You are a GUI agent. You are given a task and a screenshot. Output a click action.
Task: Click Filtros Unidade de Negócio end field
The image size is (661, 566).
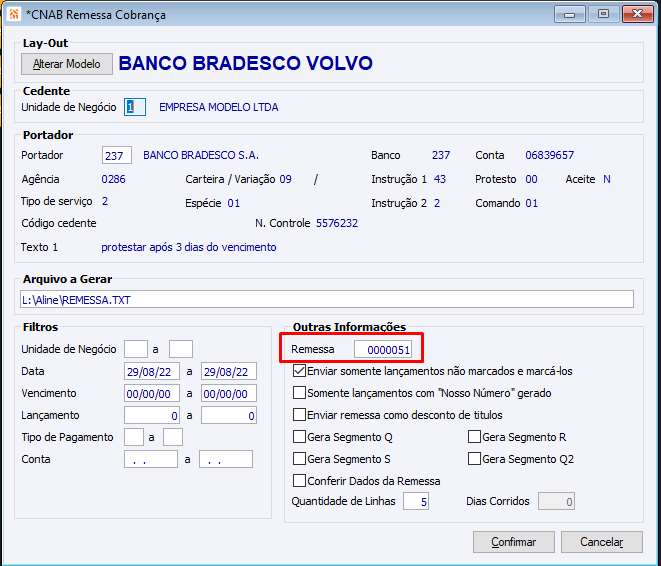[x=181, y=349]
